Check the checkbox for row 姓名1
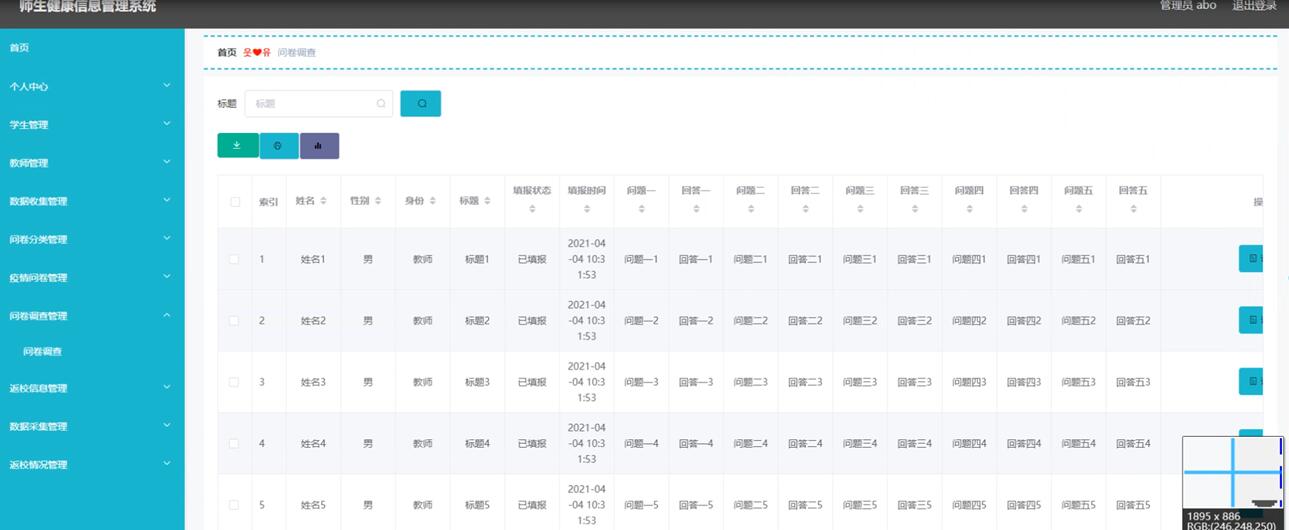The width and height of the screenshot is (1289, 530). [234, 259]
